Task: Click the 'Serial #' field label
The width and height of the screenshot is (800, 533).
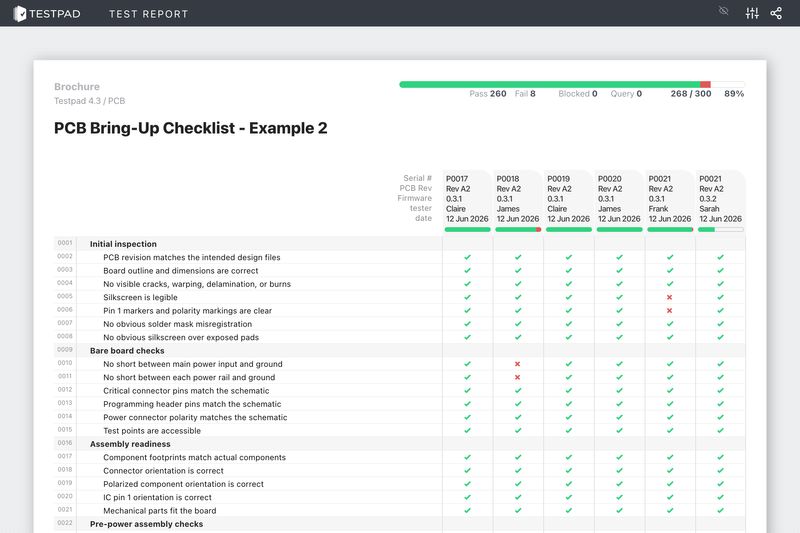Action: (417, 178)
